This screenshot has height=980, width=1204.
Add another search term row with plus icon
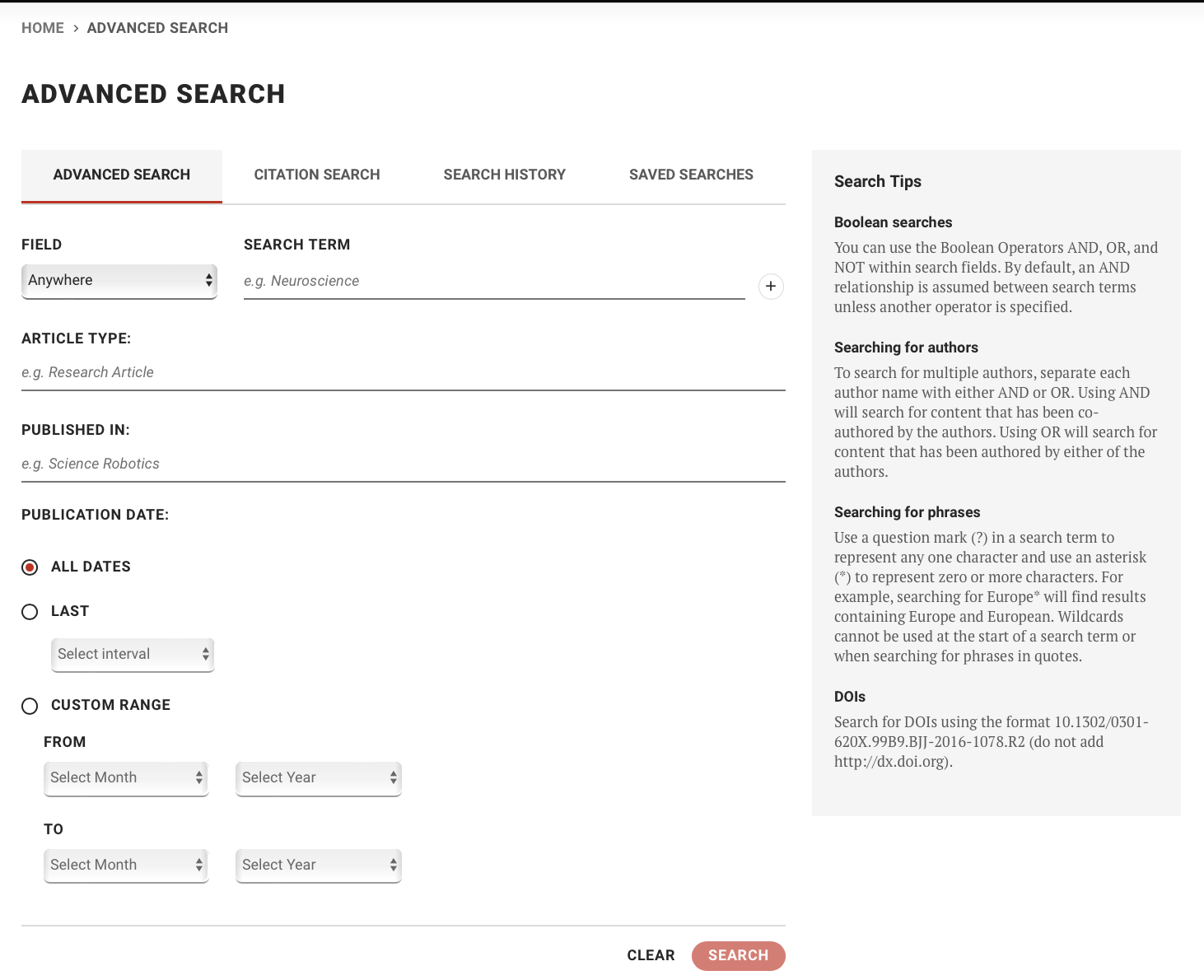pos(771,287)
